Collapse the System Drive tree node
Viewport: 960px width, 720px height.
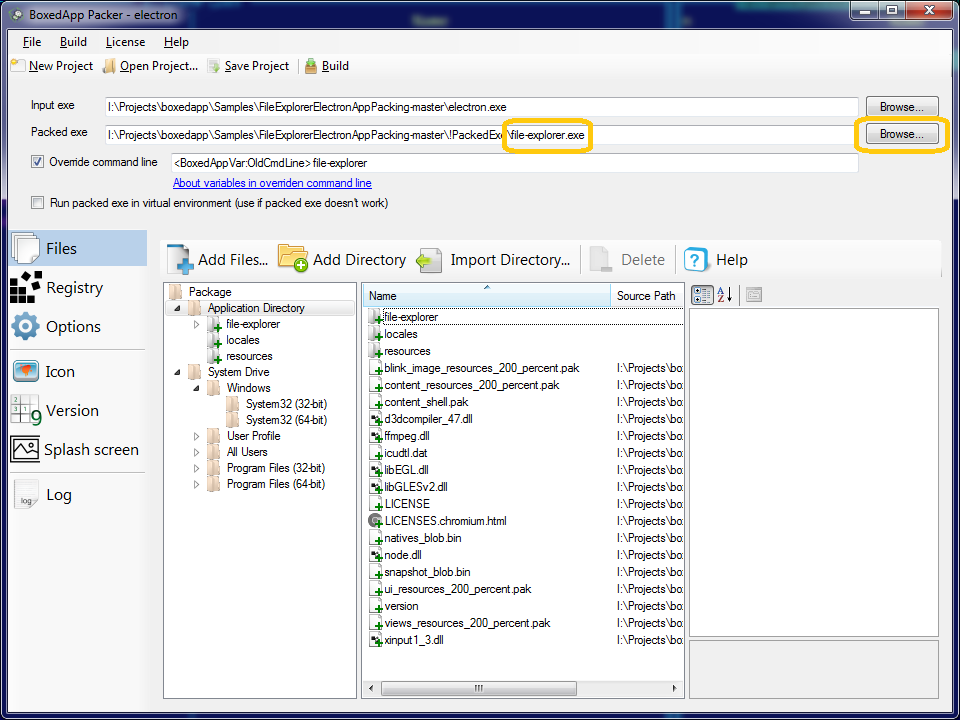177,372
